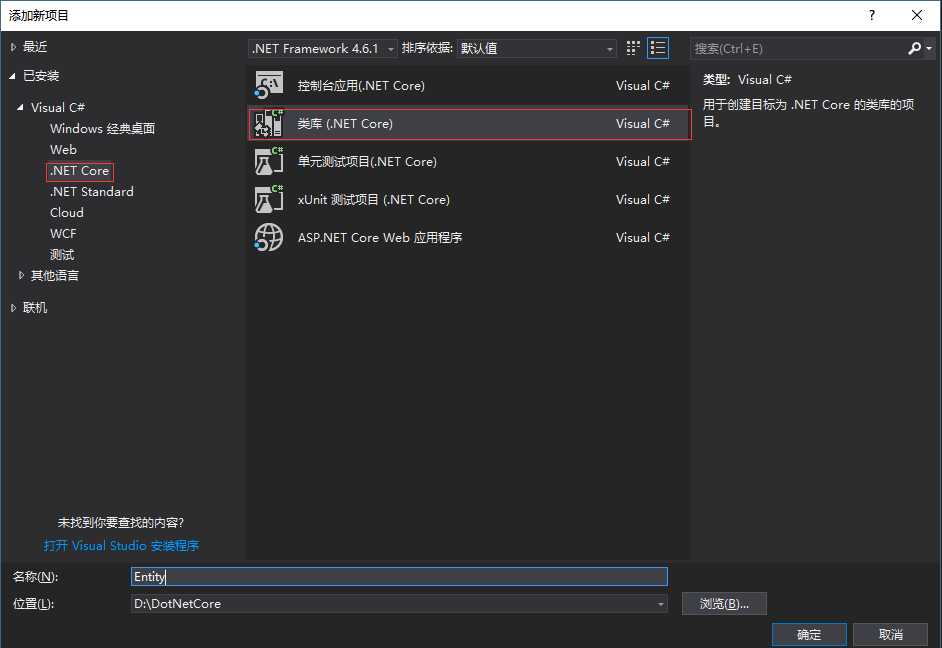Click the 搜索(Ctrl+E) search box

point(799,49)
